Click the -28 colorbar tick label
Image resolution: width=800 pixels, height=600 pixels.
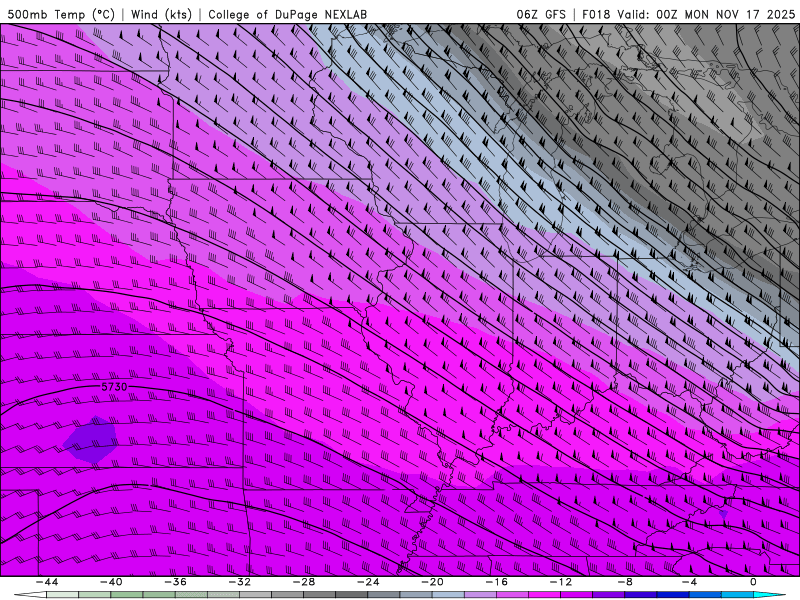(x=304, y=582)
